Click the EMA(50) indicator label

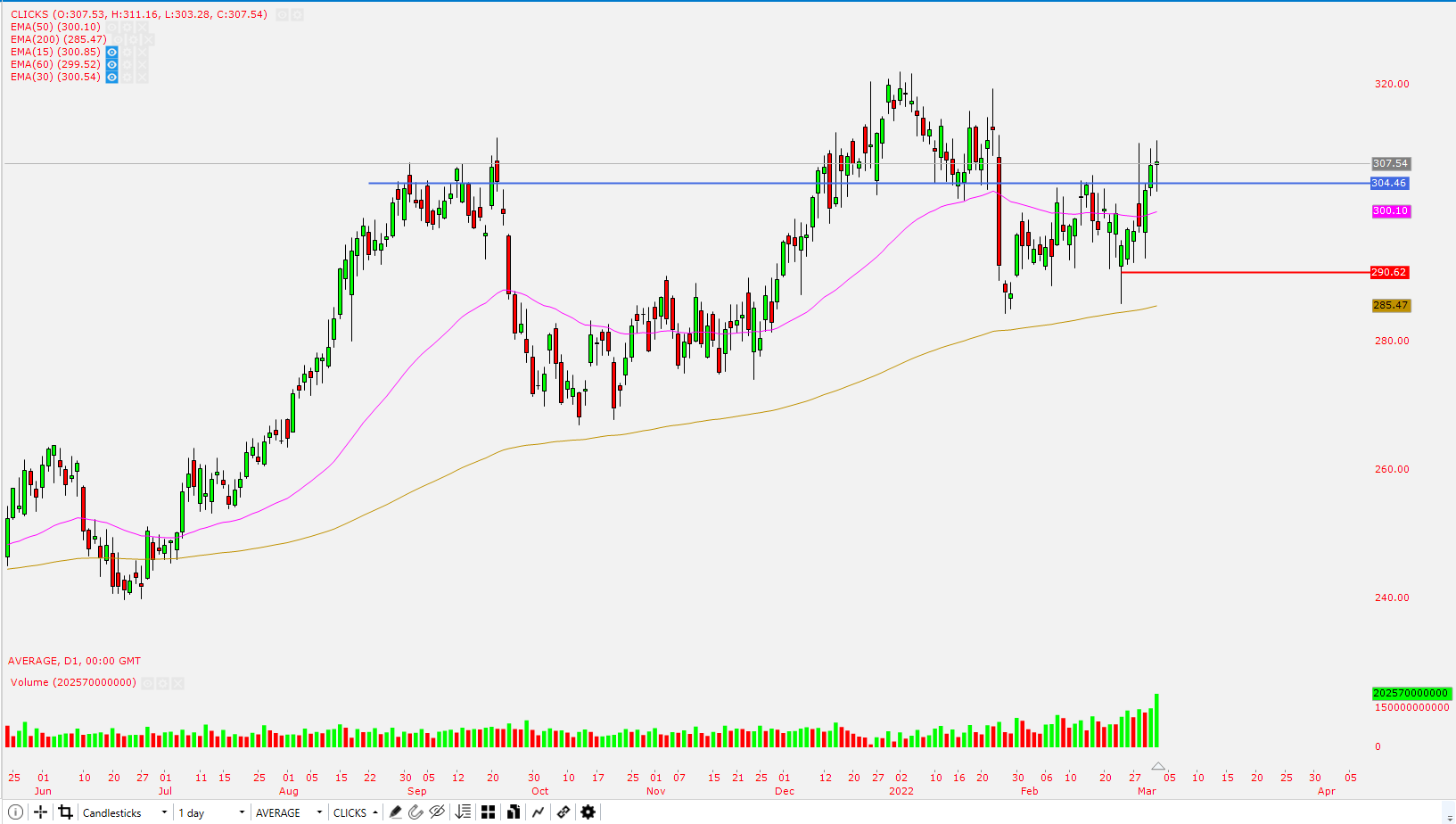tap(55, 27)
